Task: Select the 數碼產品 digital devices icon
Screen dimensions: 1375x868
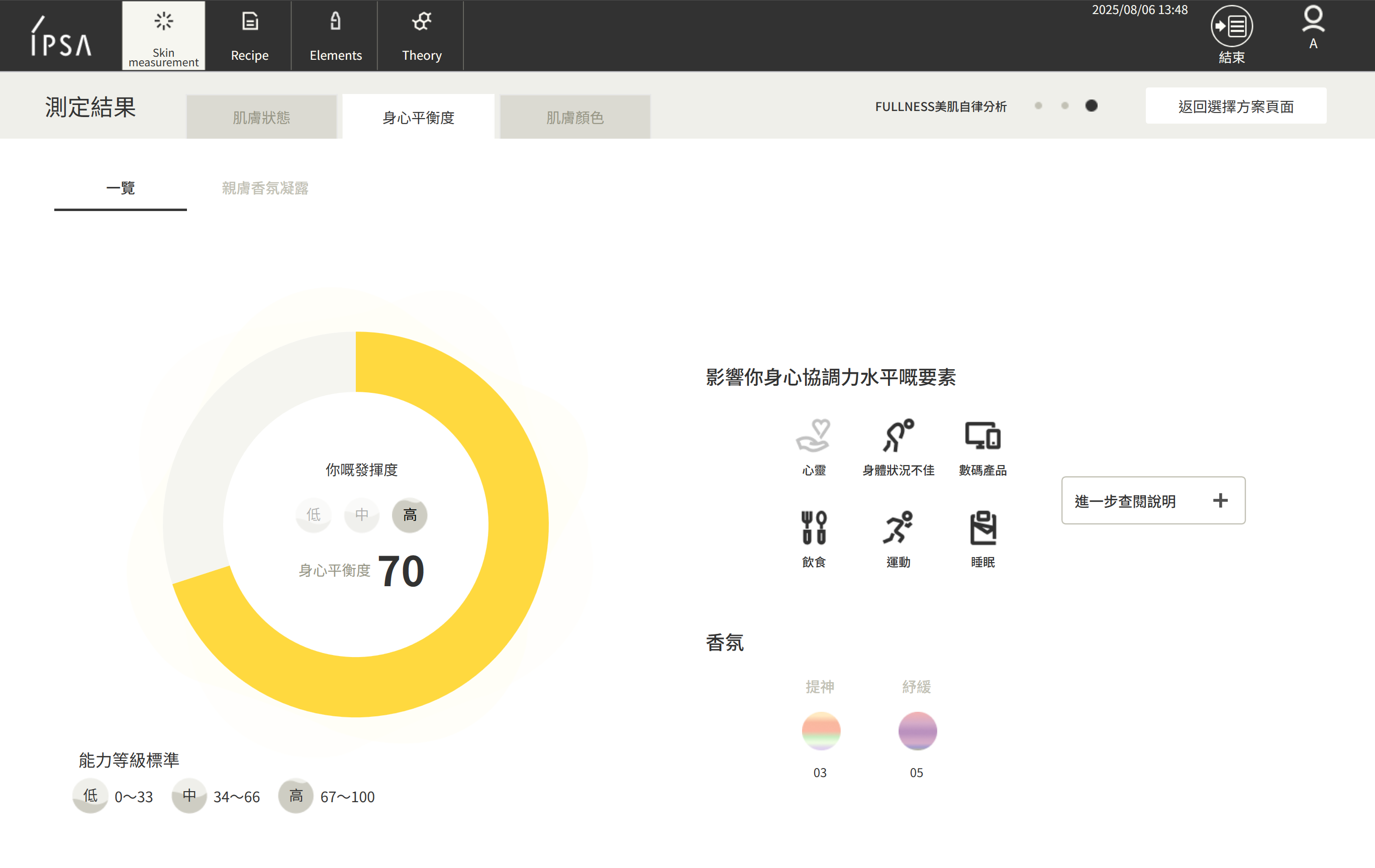Action: point(982,437)
